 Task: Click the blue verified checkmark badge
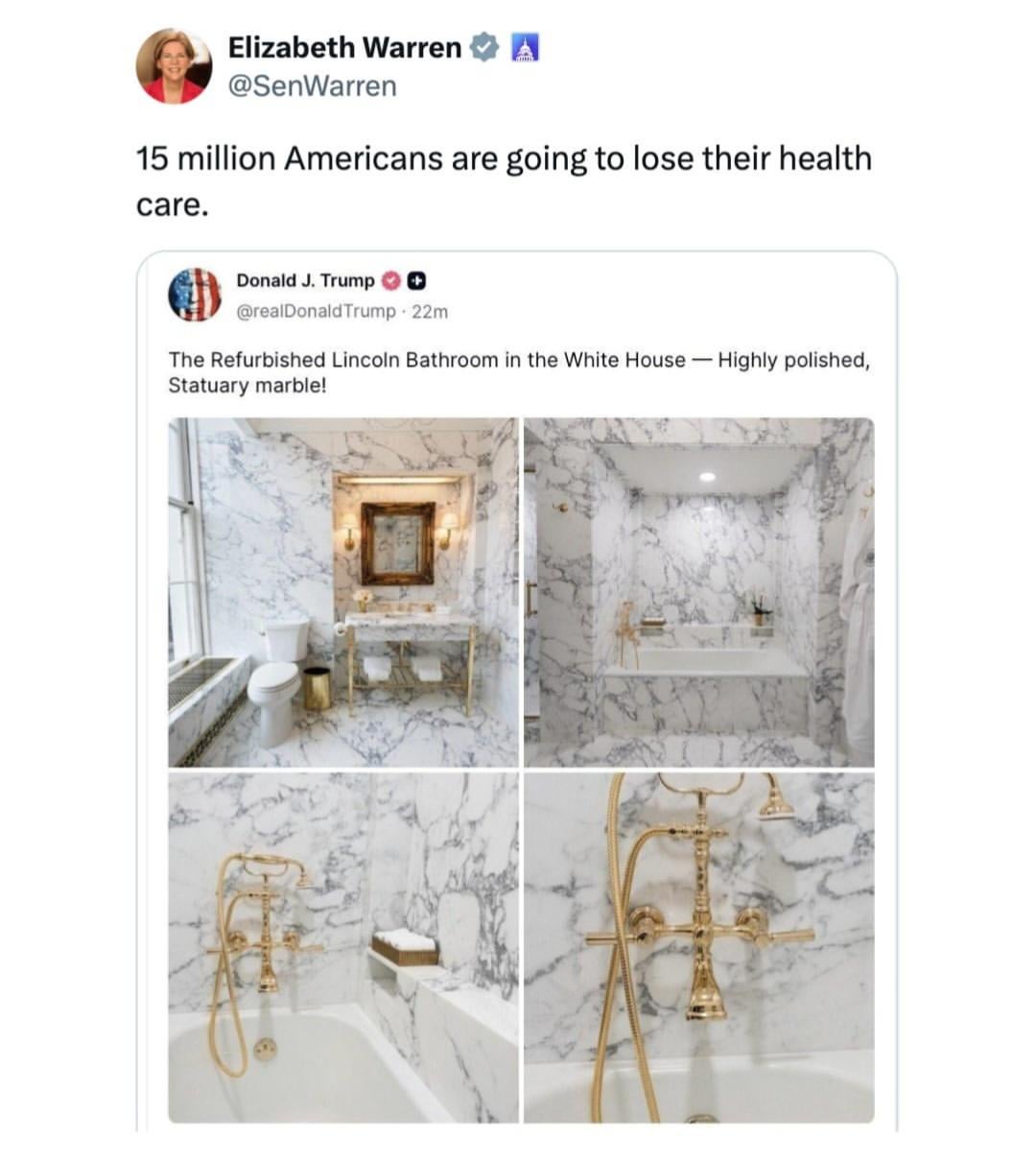(485, 47)
